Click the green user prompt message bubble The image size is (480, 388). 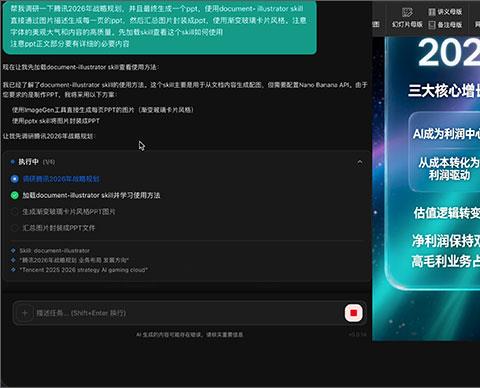click(159, 27)
